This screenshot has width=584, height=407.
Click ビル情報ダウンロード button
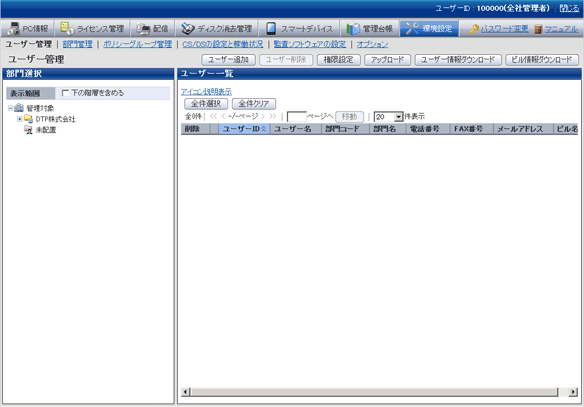click(542, 60)
